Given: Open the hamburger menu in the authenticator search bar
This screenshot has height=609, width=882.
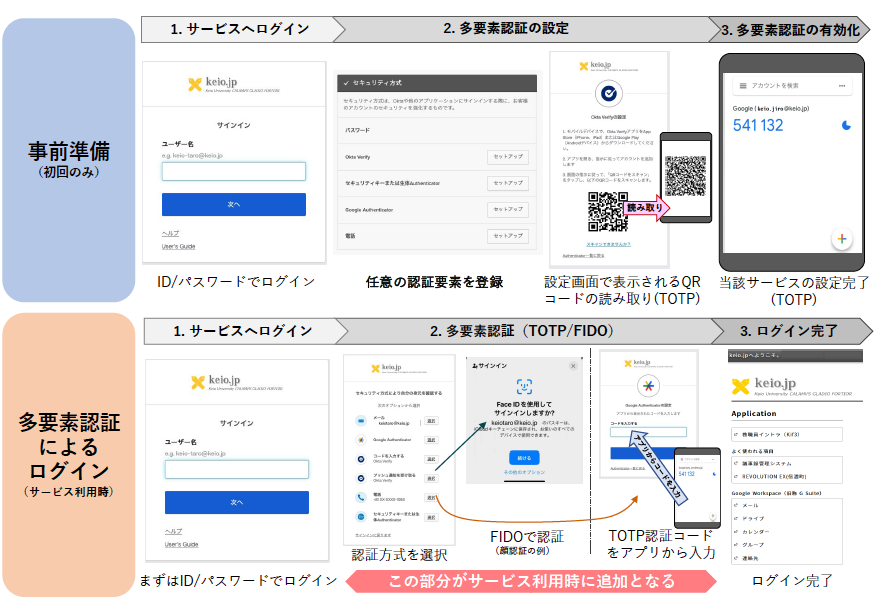Looking at the screenshot, I should click(x=744, y=87).
